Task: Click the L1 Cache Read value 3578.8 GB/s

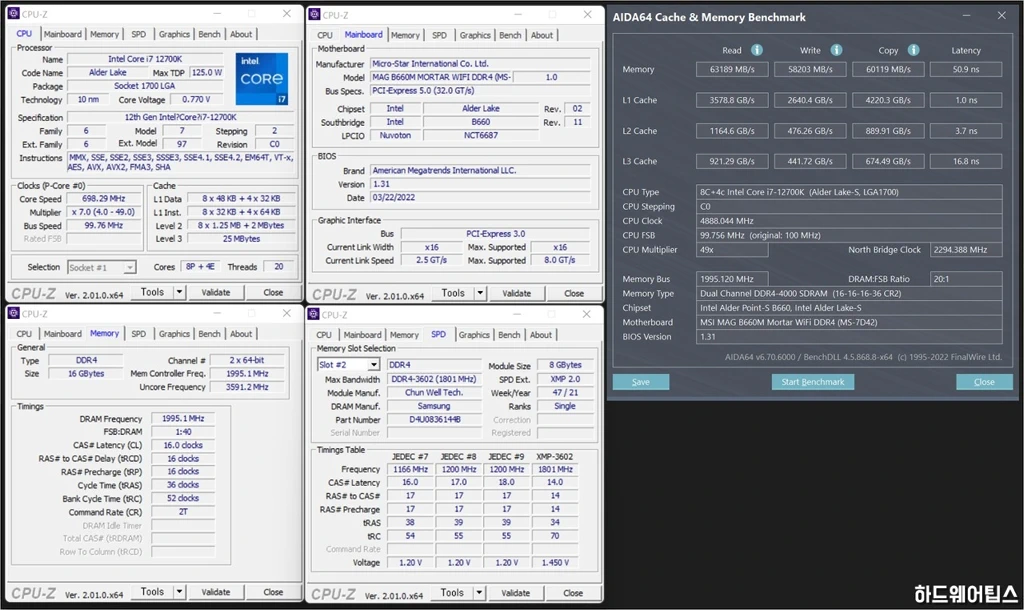Action: [x=732, y=100]
